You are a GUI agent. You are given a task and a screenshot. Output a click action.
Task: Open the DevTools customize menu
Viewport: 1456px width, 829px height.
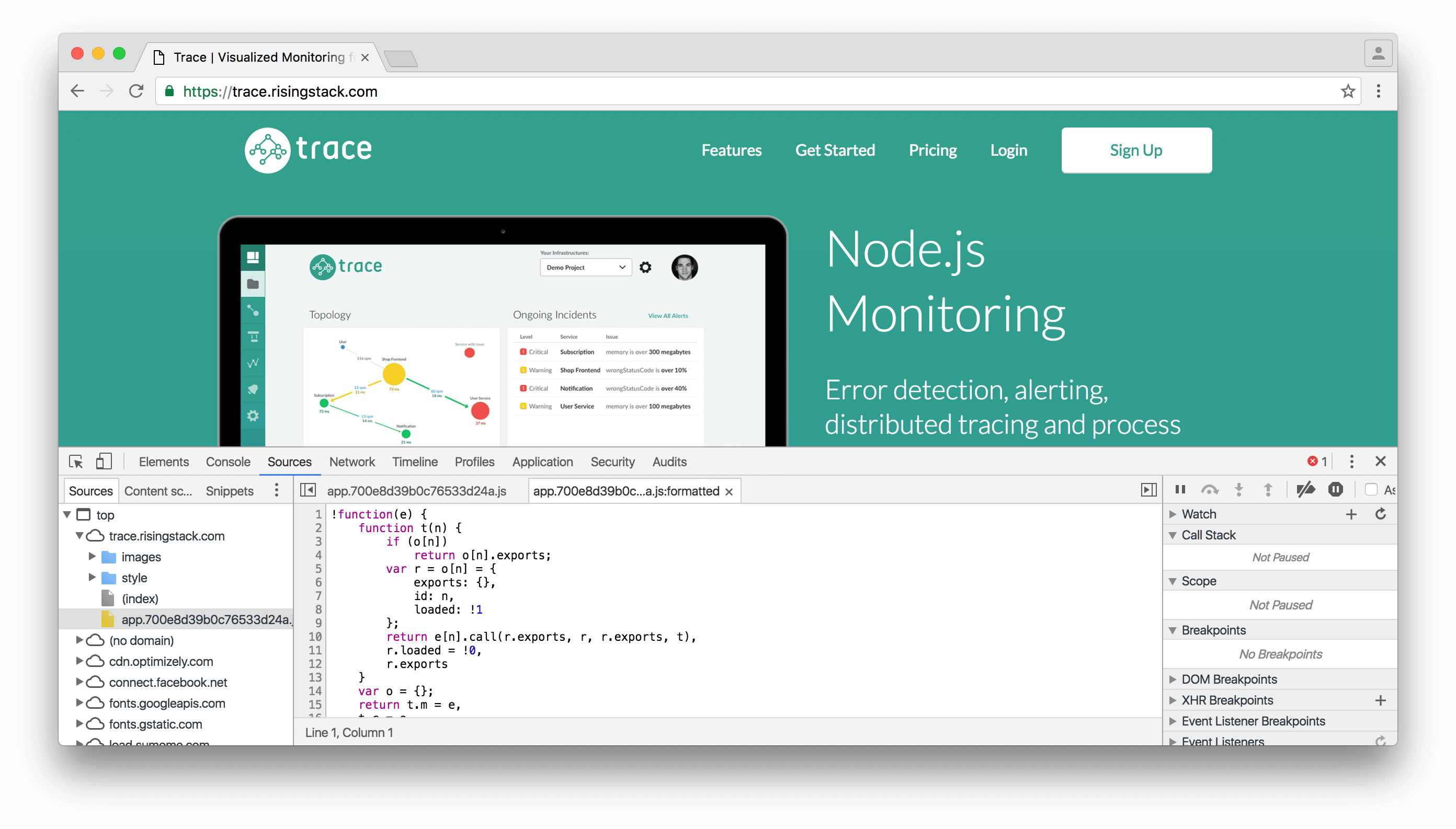1352,462
